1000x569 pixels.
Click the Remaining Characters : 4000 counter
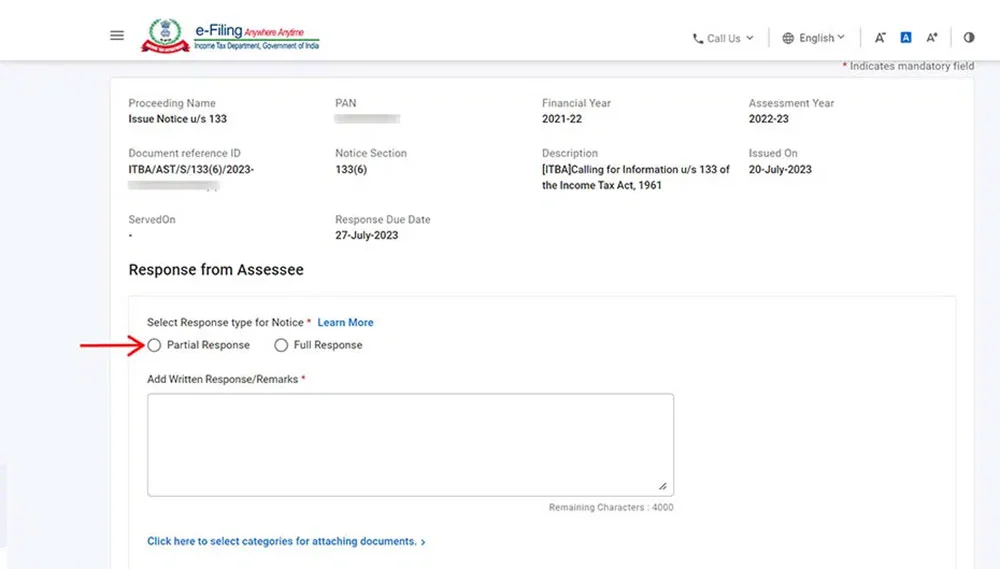pos(611,508)
